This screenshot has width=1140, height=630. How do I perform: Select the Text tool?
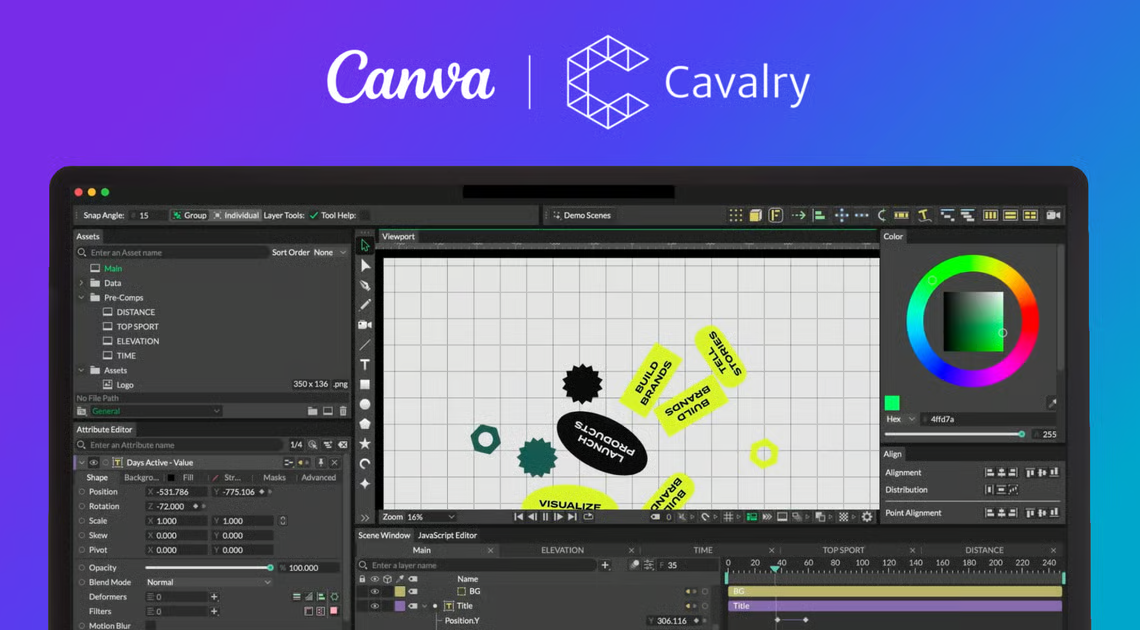coord(365,365)
